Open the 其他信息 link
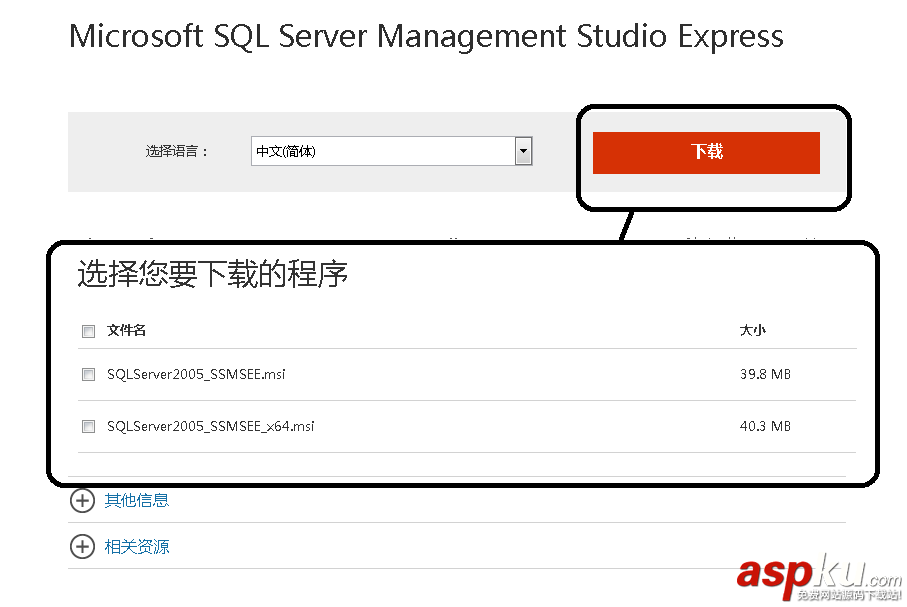The image size is (907, 607). 137,500
